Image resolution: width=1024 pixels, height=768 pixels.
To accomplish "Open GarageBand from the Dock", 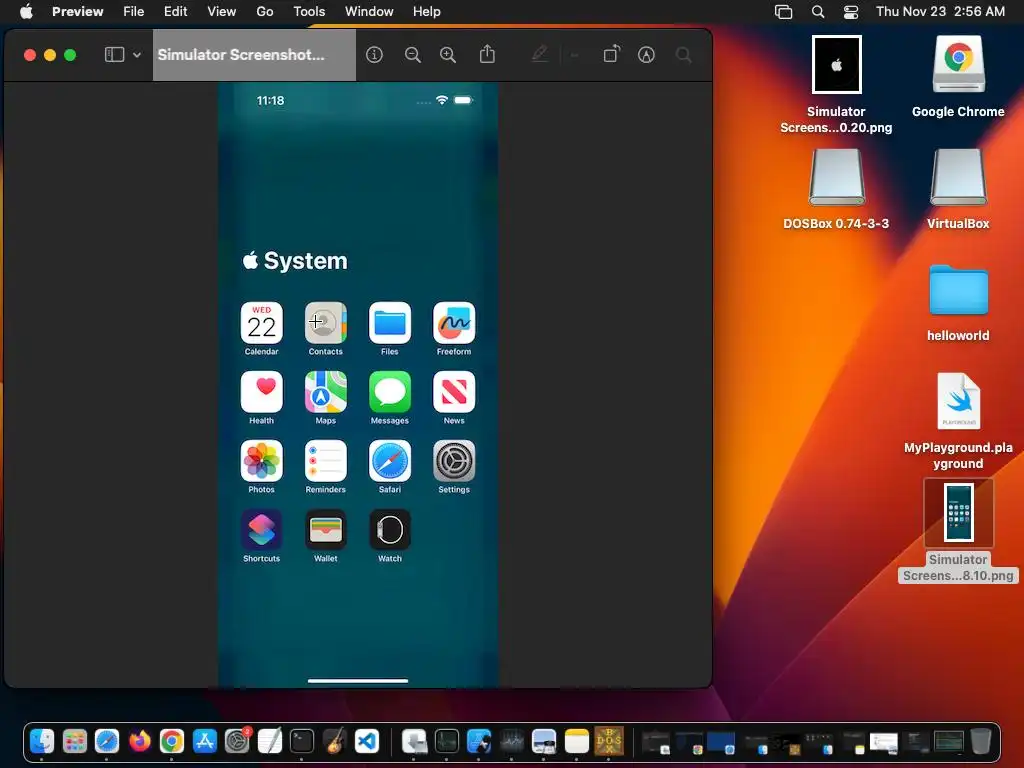I will click(334, 741).
